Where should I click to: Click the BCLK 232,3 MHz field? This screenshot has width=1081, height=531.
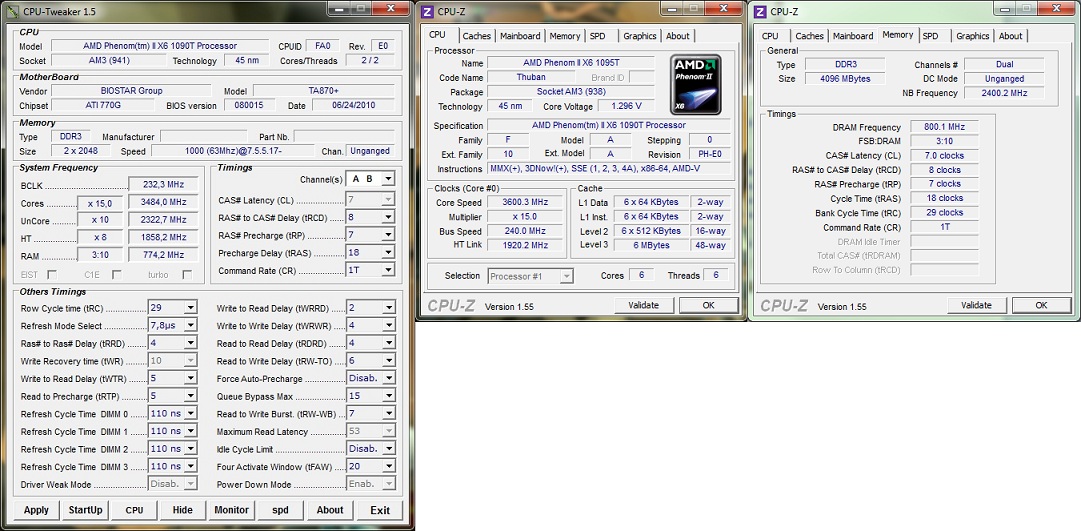coord(164,186)
